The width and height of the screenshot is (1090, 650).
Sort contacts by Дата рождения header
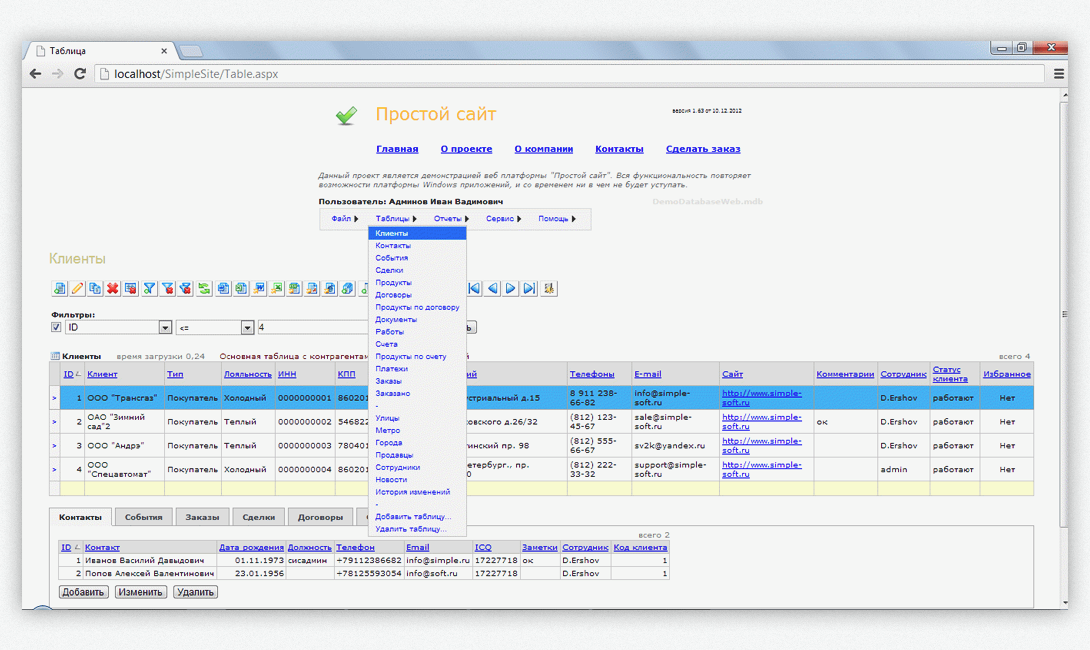coord(251,548)
